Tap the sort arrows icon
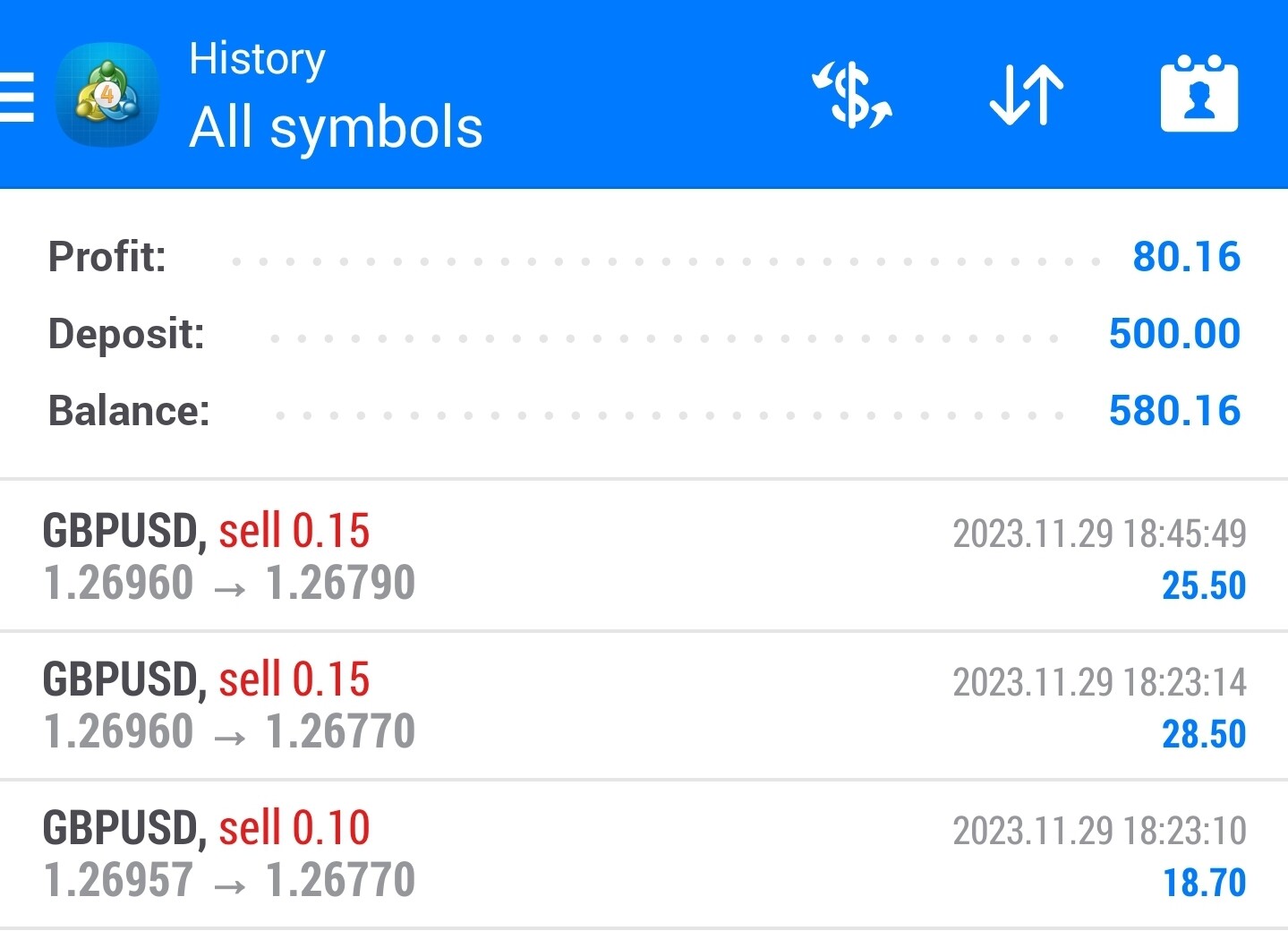This screenshot has width=1288, height=931. 1027,95
